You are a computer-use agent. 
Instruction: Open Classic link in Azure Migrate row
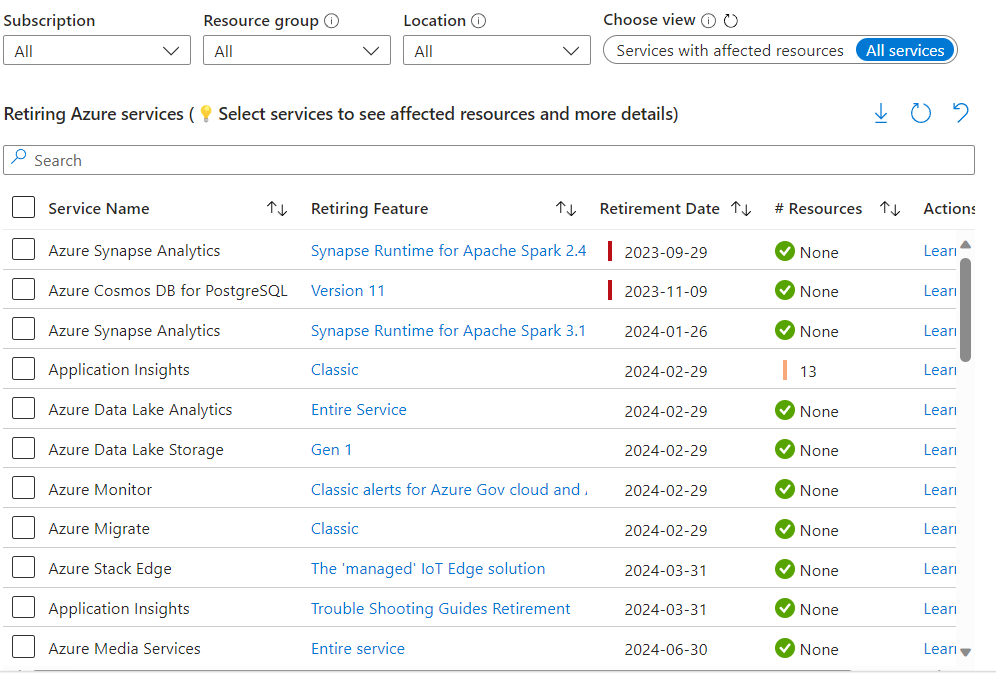tap(335, 529)
